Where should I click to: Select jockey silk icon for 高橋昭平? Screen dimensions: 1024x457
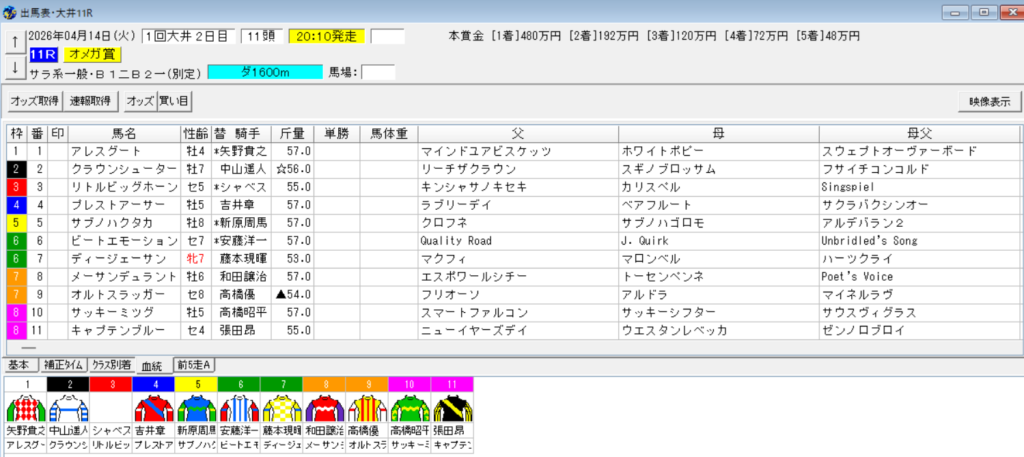click(x=409, y=408)
